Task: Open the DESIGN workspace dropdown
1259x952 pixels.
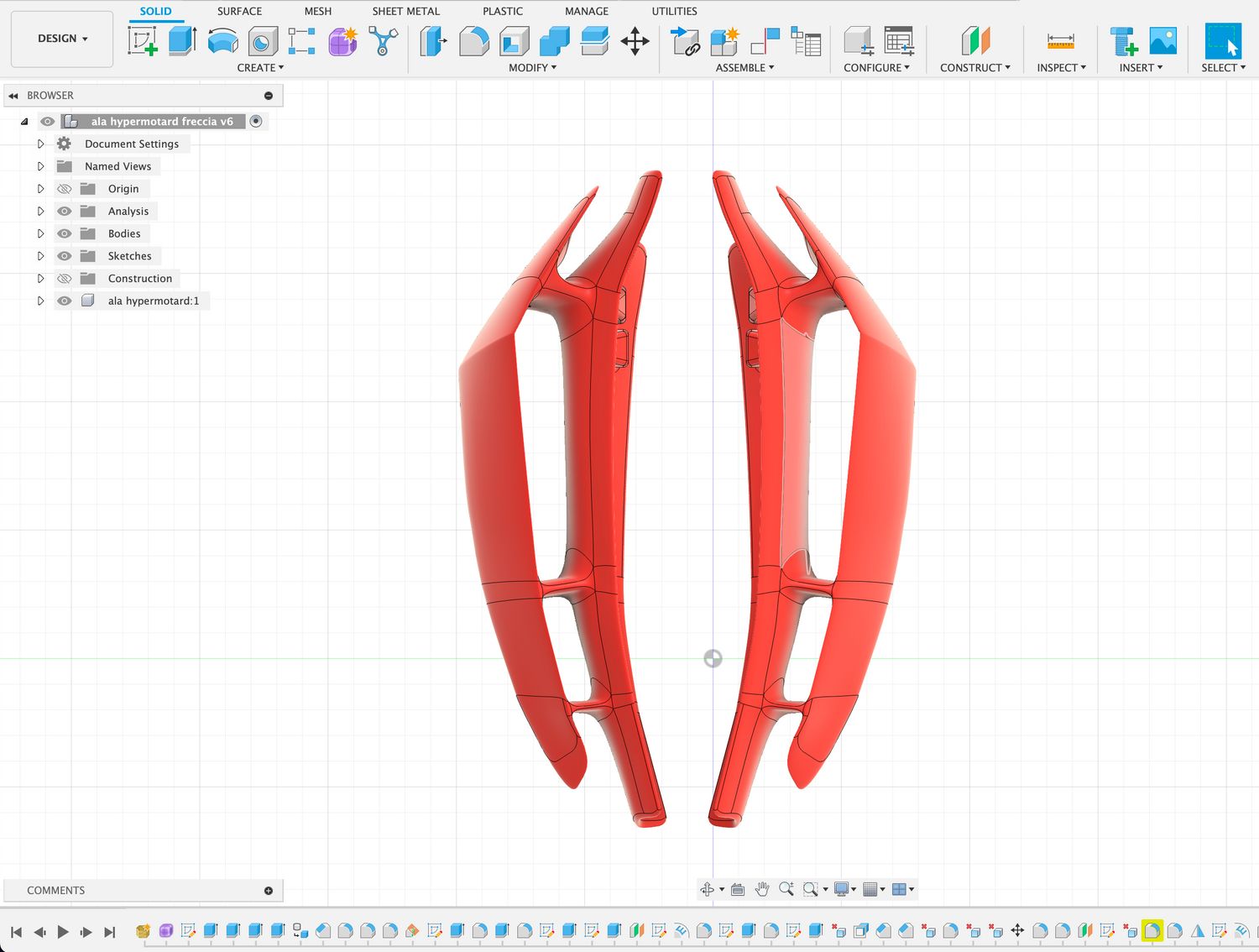Action: pos(62,39)
